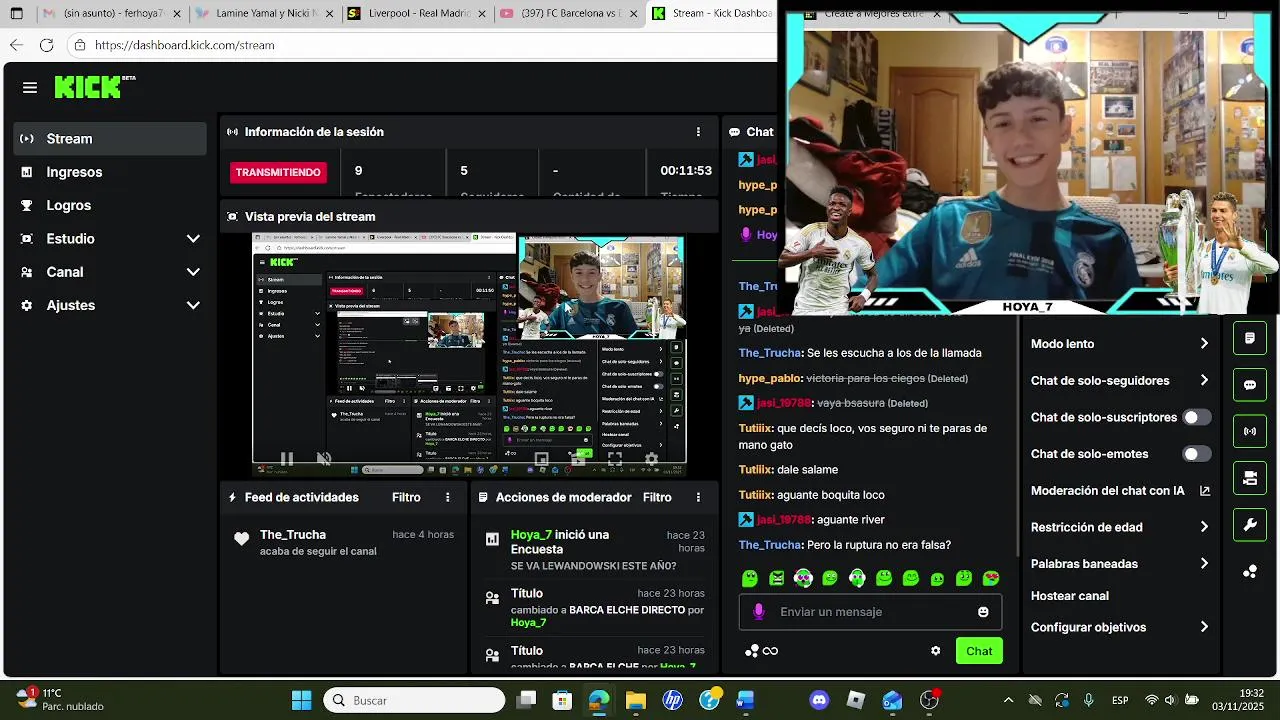Open Información de la sesión options menu

[x=698, y=132]
